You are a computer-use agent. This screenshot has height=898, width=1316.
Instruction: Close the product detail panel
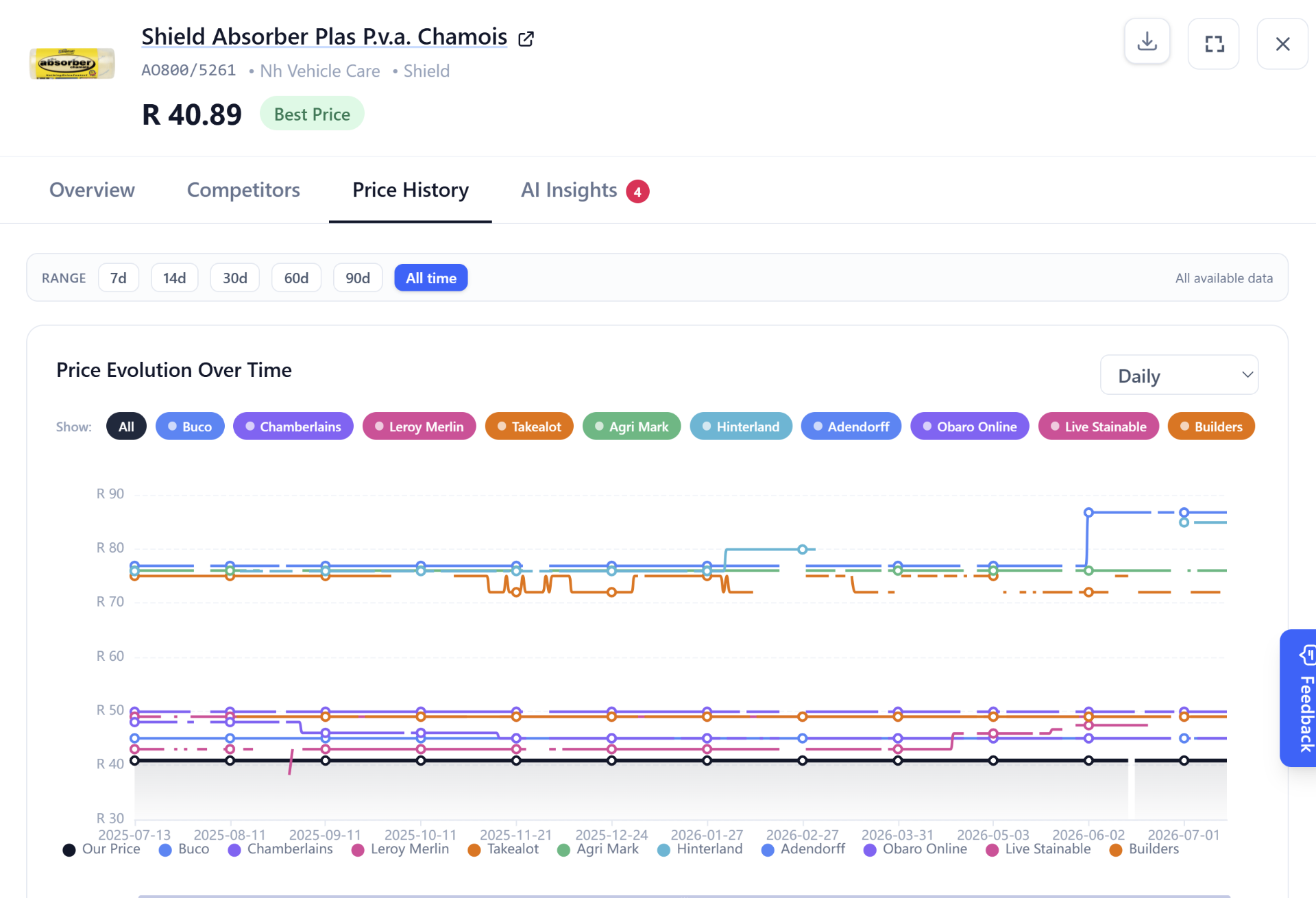(1282, 44)
